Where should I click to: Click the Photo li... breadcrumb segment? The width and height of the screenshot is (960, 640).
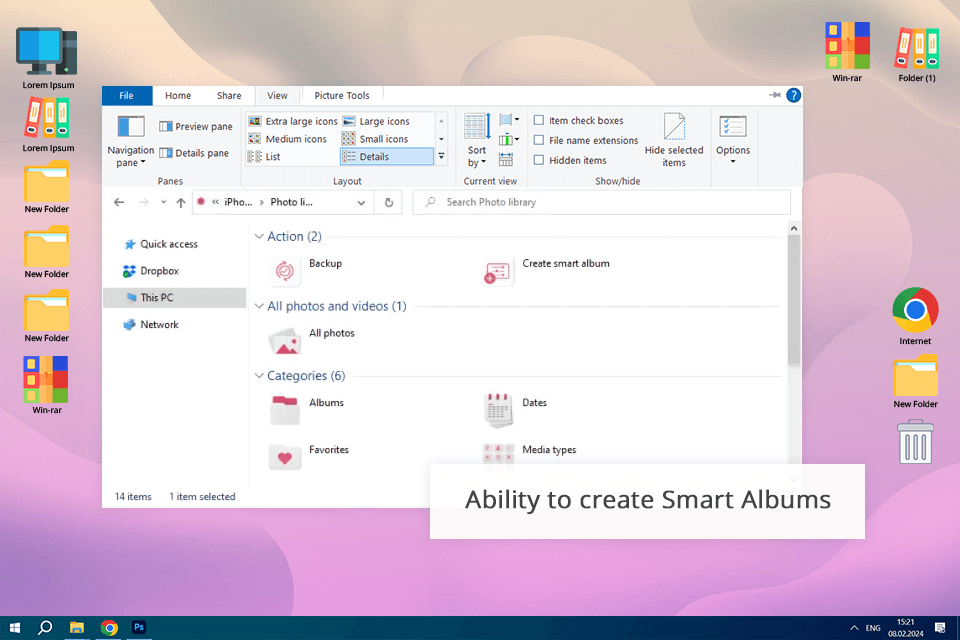point(291,202)
